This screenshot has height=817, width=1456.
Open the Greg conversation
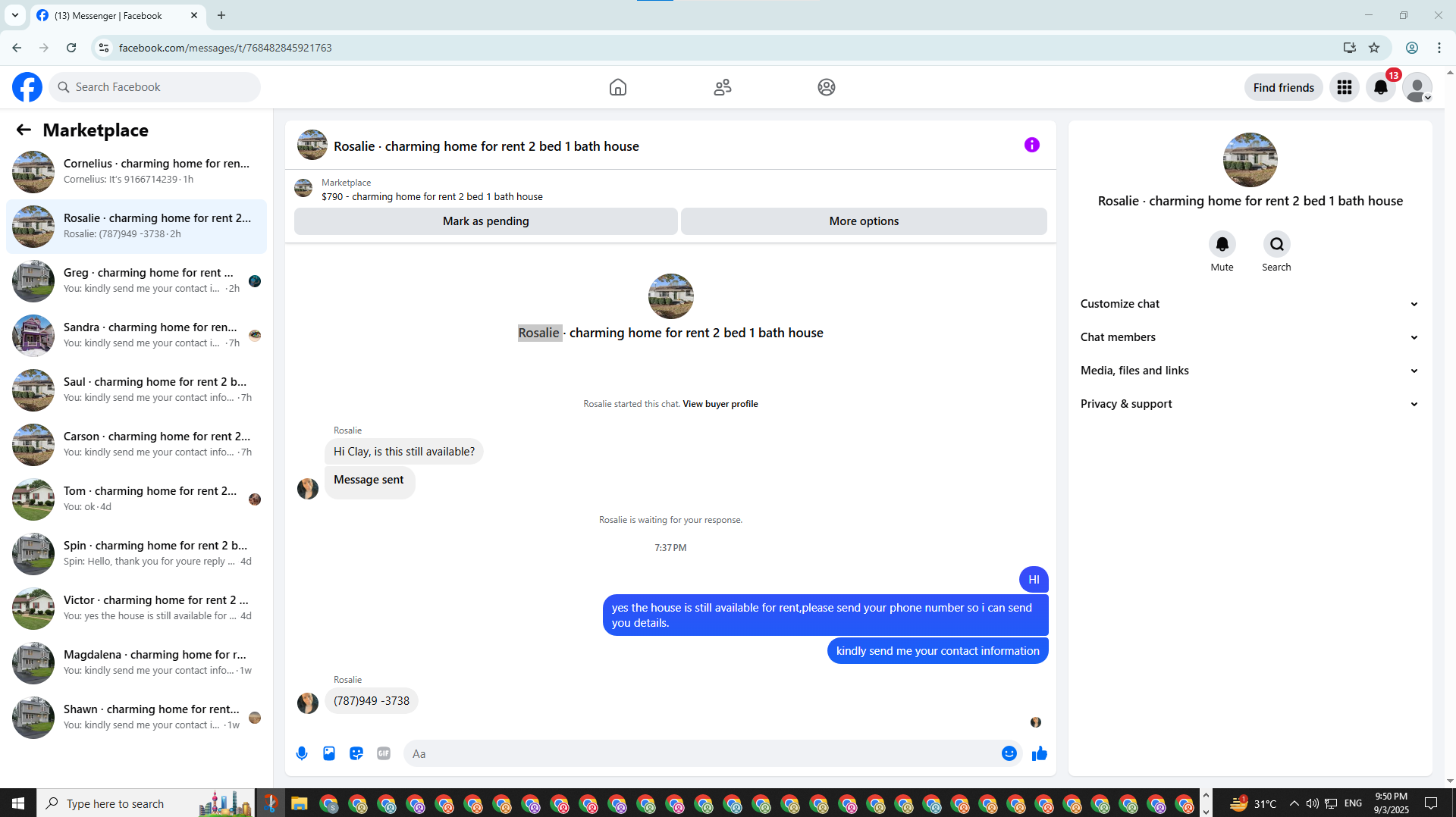[136, 281]
